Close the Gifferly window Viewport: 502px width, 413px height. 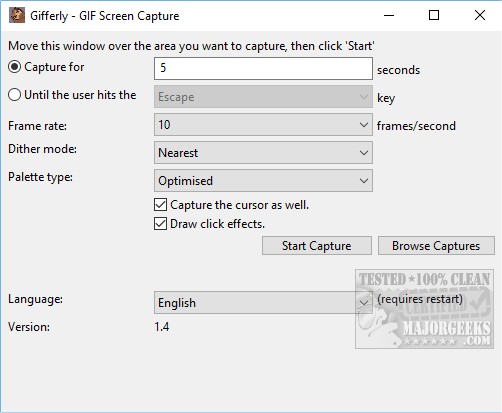coord(480,15)
